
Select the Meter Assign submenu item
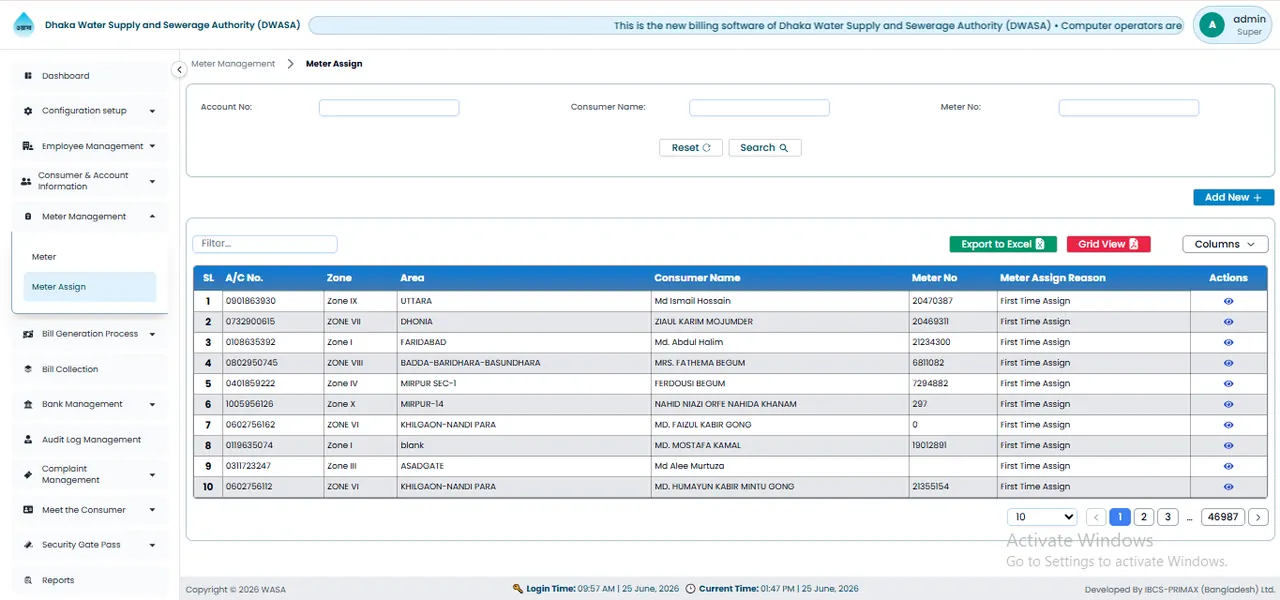click(89, 287)
